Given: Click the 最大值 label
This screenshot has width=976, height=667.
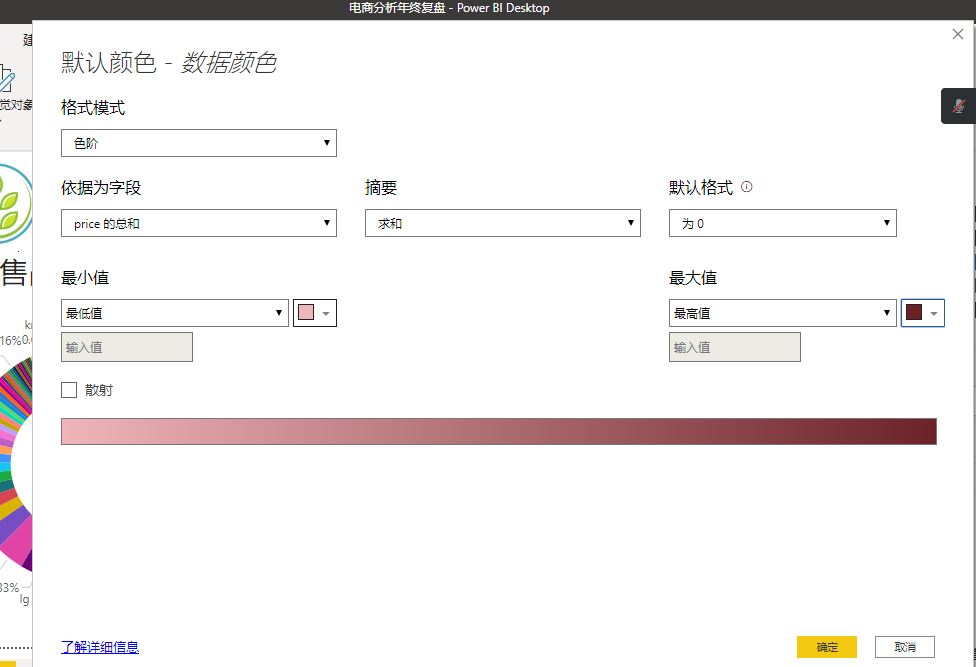Looking at the screenshot, I should 693,278.
